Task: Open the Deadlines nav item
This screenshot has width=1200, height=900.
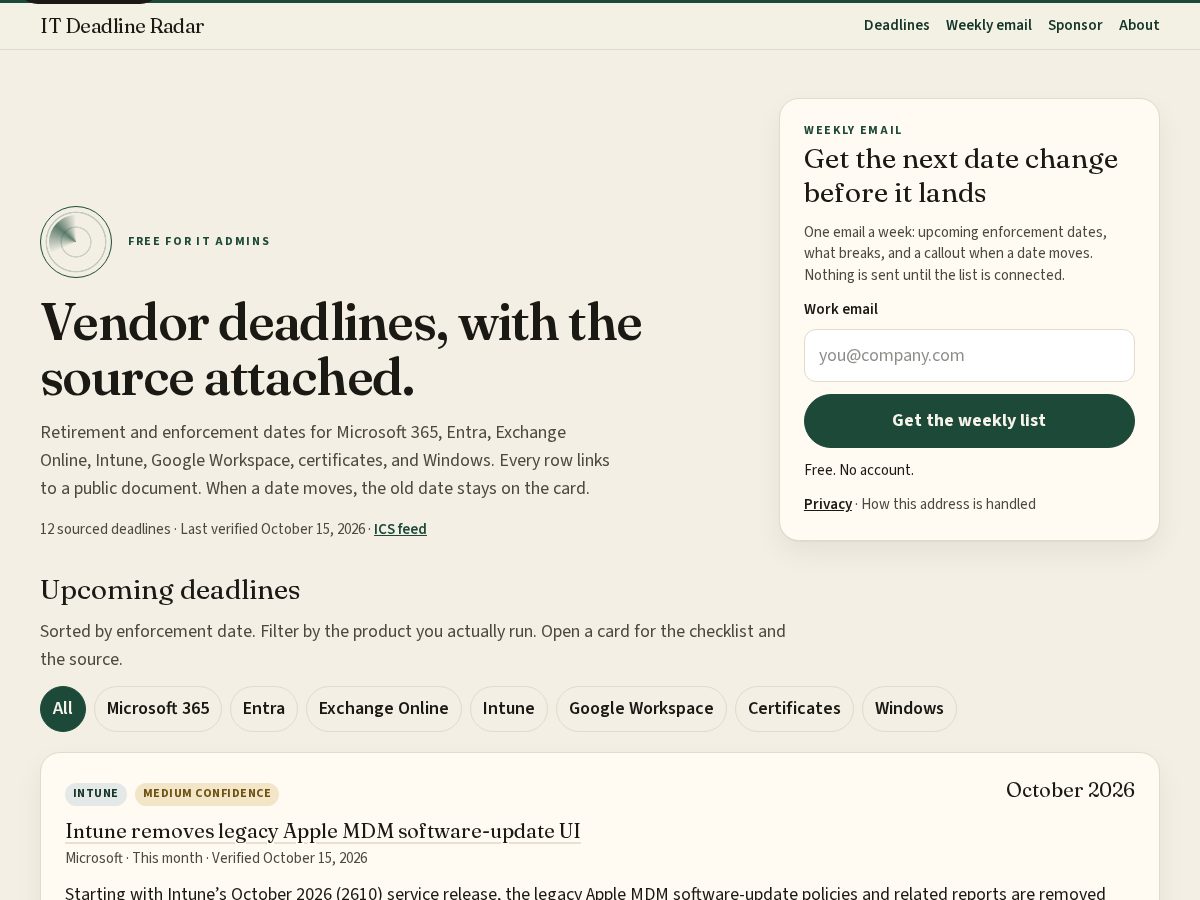Action: (x=896, y=25)
